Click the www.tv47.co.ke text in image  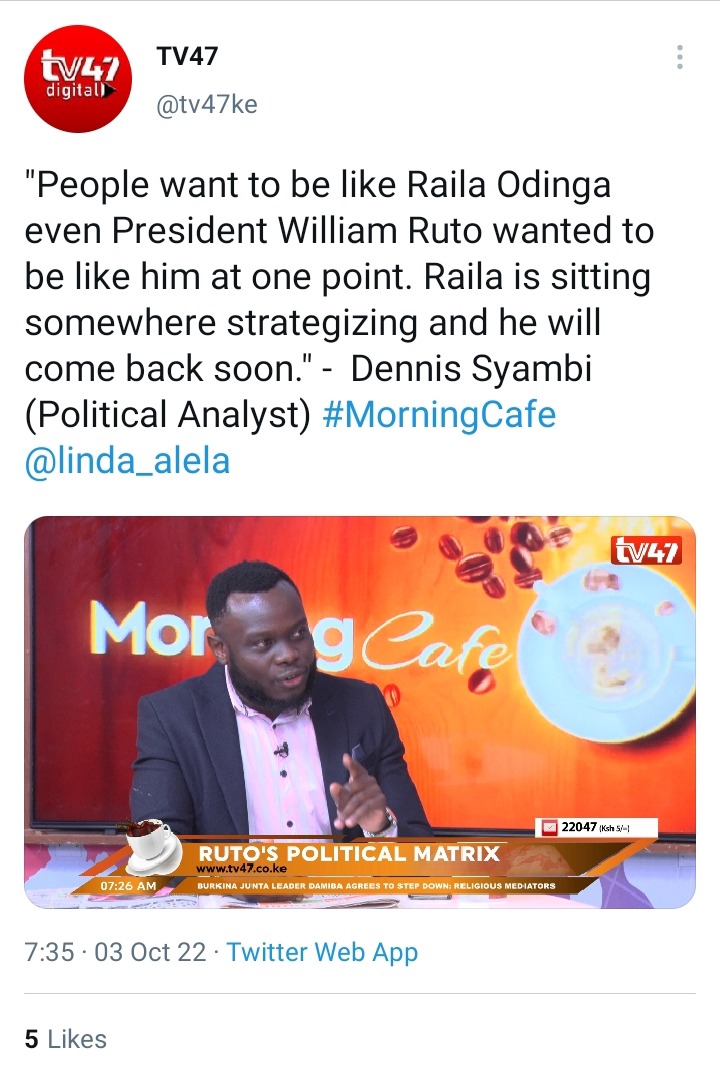click(241, 869)
